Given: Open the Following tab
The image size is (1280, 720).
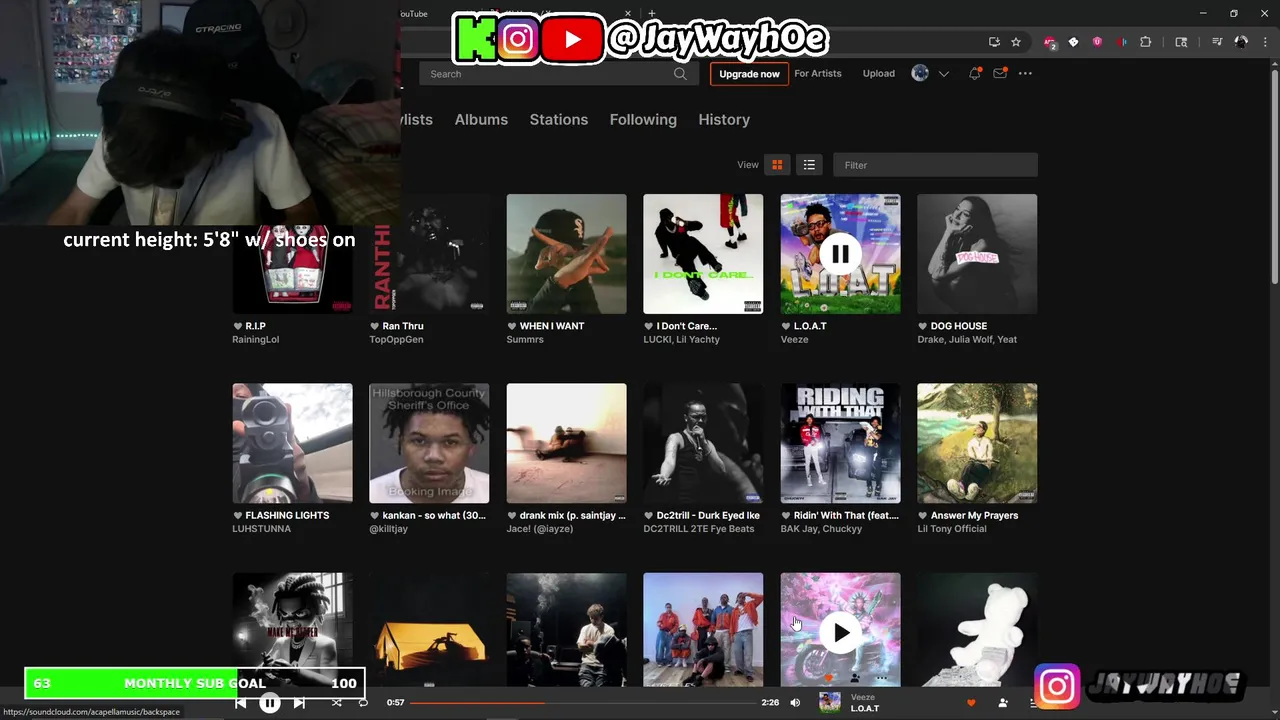Looking at the screenshot, I should point(643,120).
